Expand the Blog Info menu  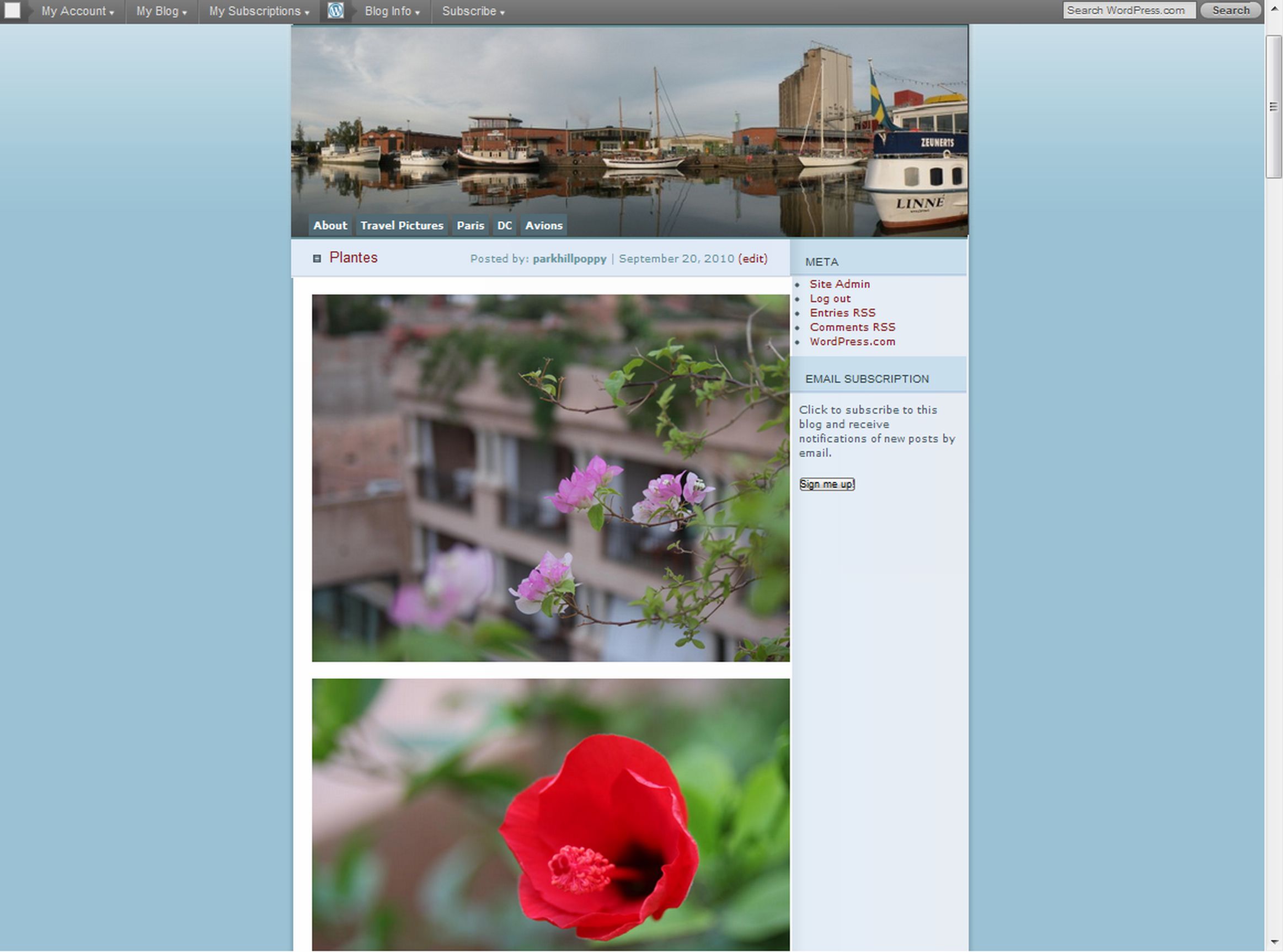coord(392,11)
